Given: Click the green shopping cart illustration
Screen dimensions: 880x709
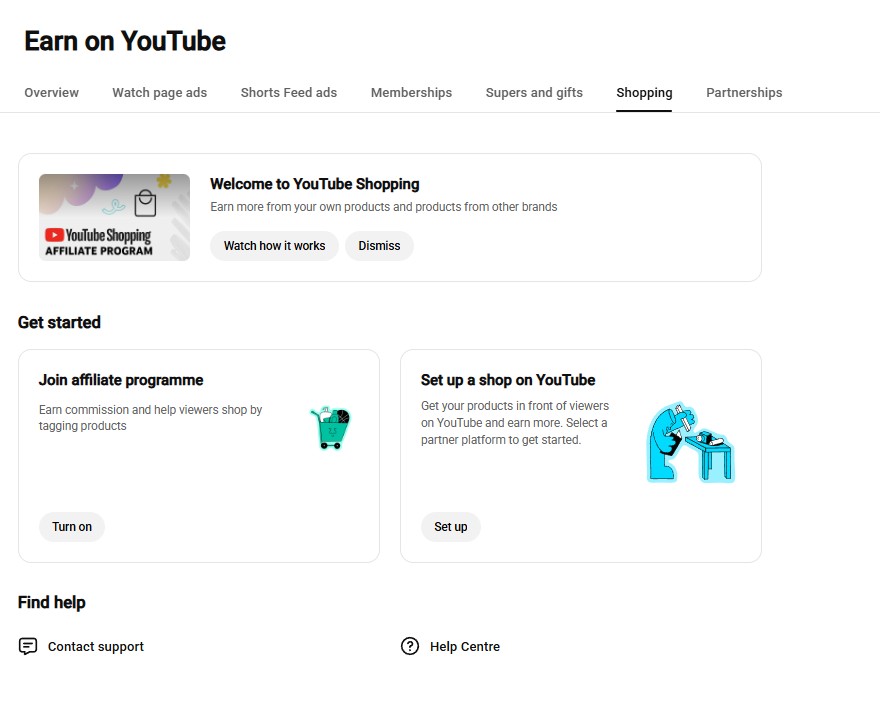Looking at the screenshot, I should (x=331, y=428).
